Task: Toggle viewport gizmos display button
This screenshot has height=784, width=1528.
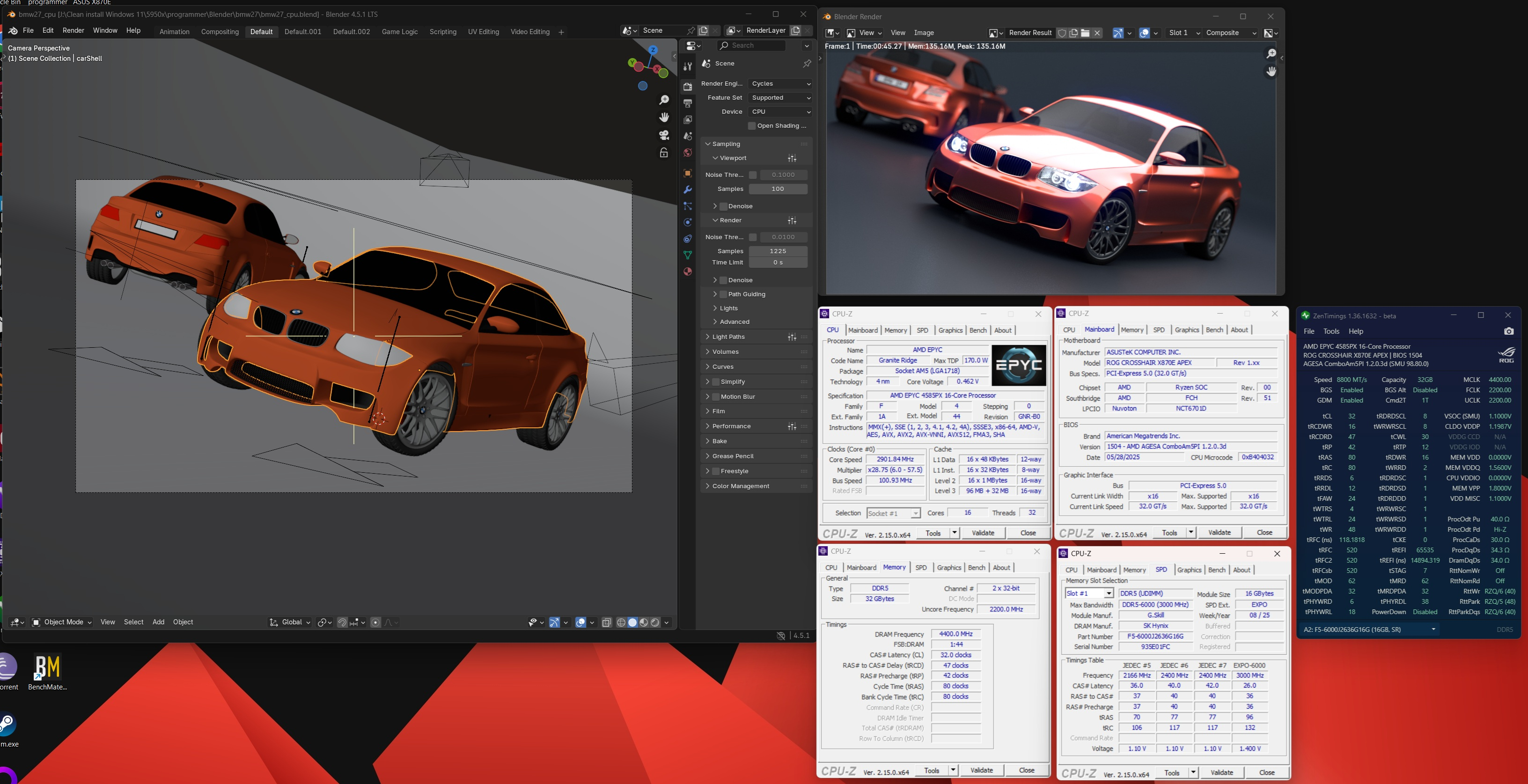Action: (554, 623)
